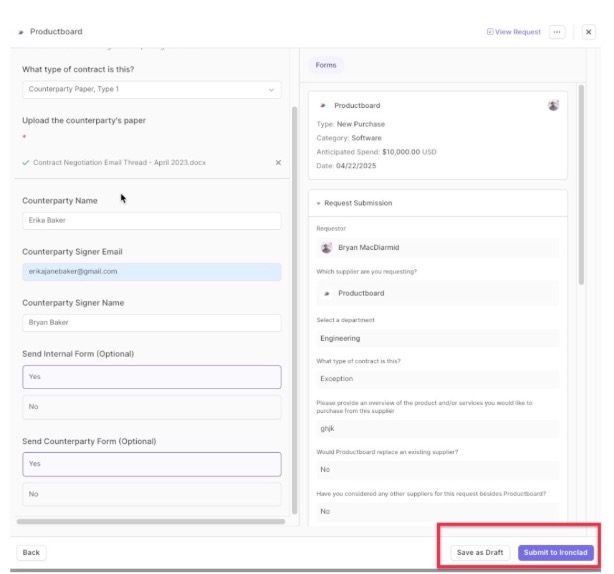Screen dimensions: 614x574
Task: Click the Counterparty Signer Email field
Action: (x=152, y=272)
